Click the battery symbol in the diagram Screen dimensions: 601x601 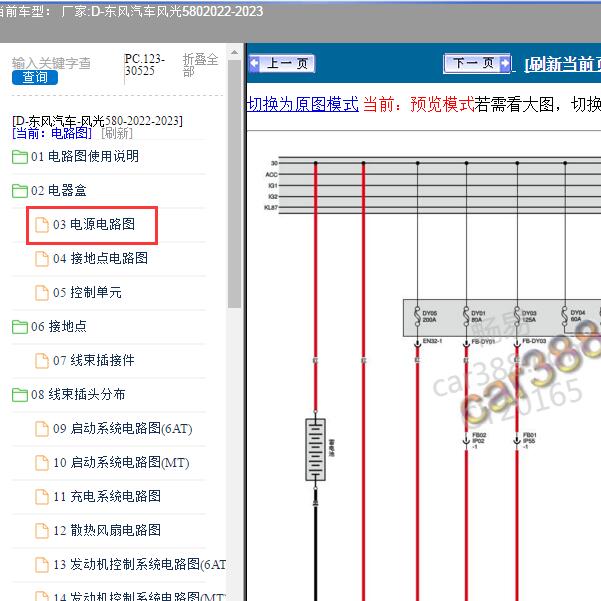click(315, 450)
